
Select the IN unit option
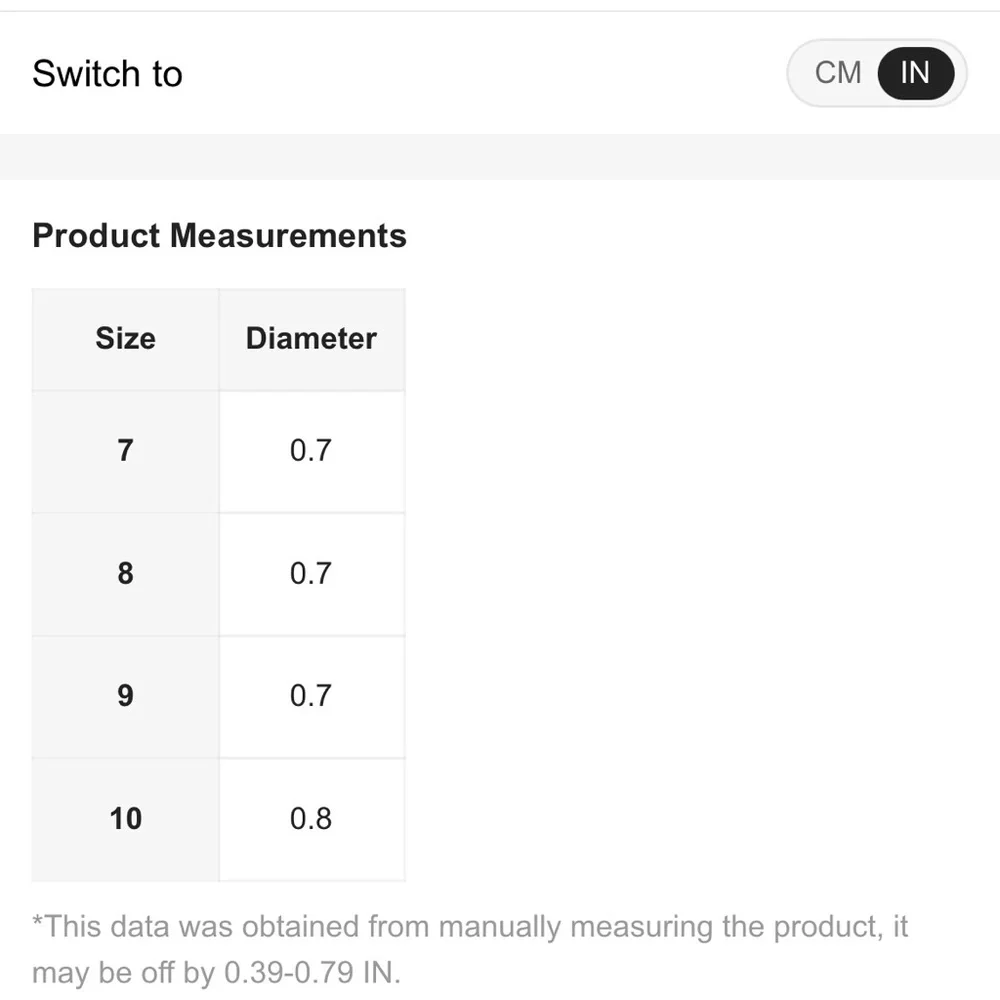pos(915,73)
